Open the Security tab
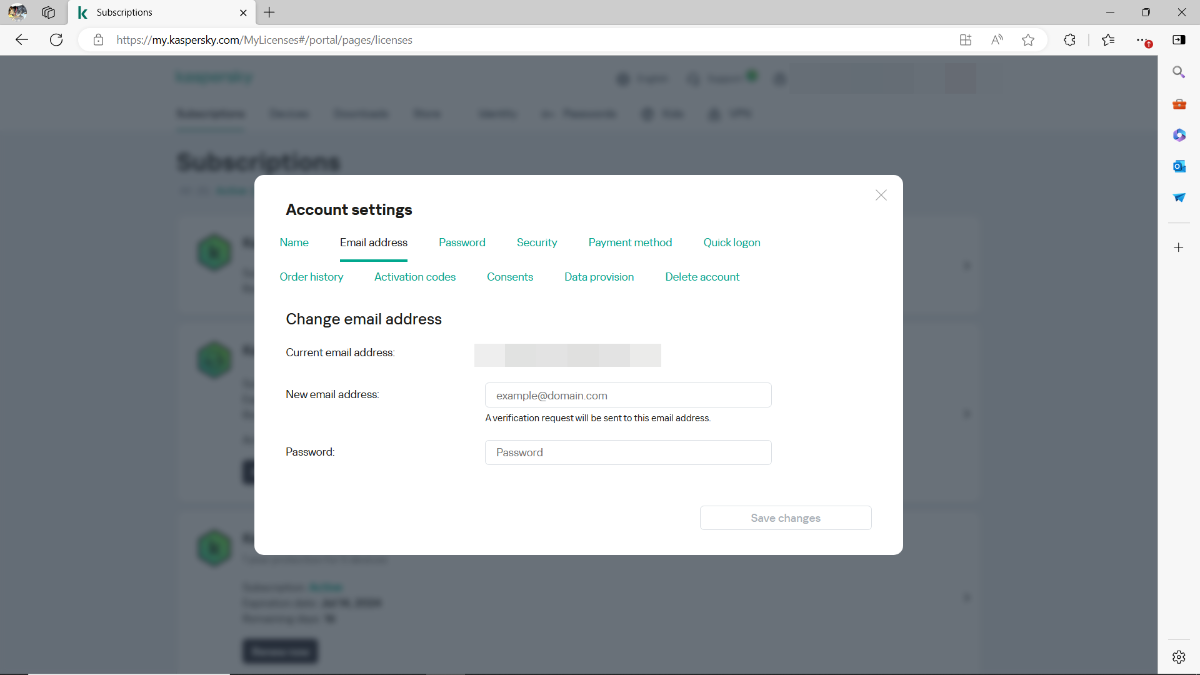This screenshot has height=675, width=1200. pos(537,242)
